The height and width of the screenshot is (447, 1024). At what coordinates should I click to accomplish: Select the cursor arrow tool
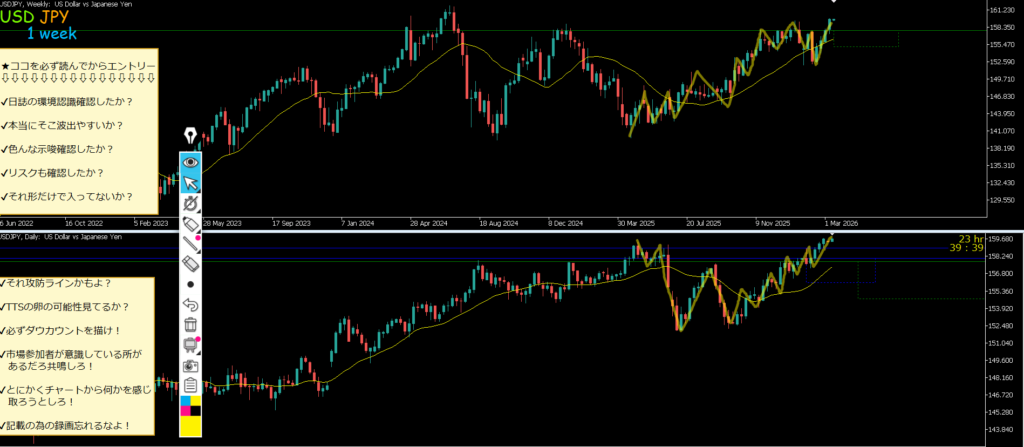pos(191,184)
